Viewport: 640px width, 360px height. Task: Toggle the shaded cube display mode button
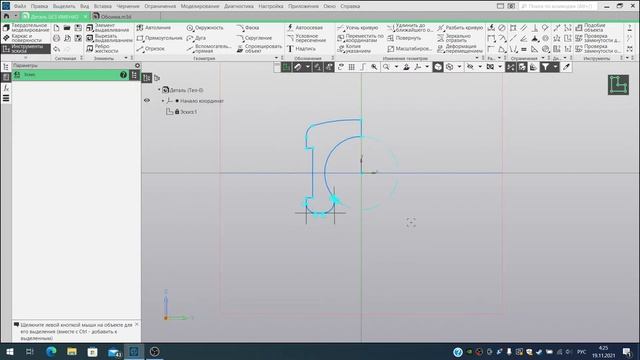(x=438, y=67)
